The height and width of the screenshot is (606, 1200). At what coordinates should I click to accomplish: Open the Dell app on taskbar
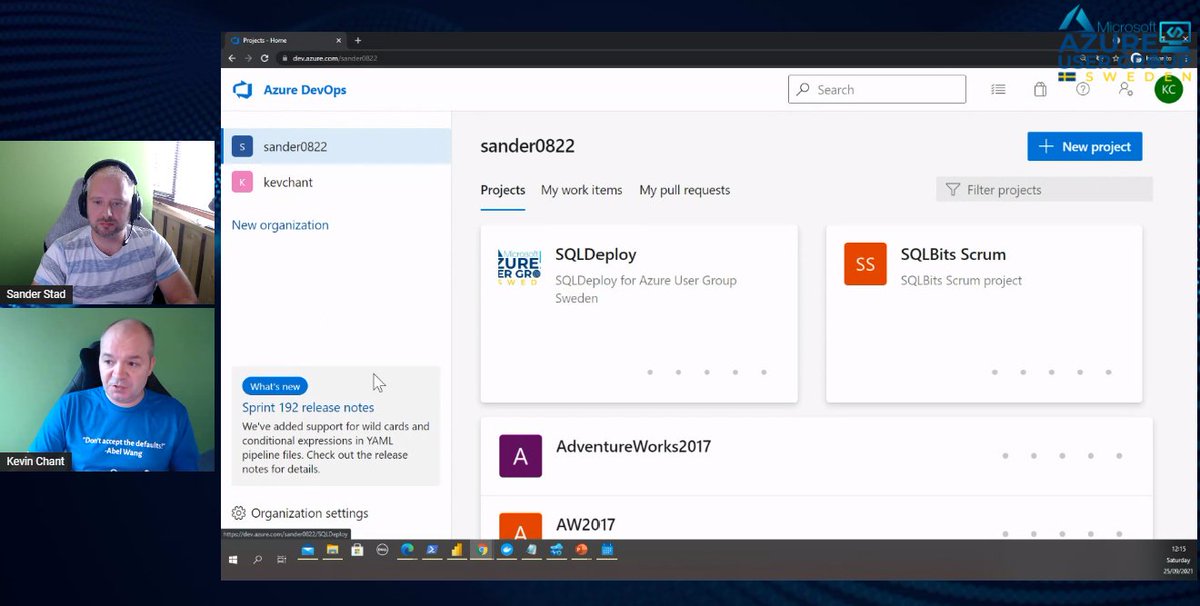click(382, 550)
